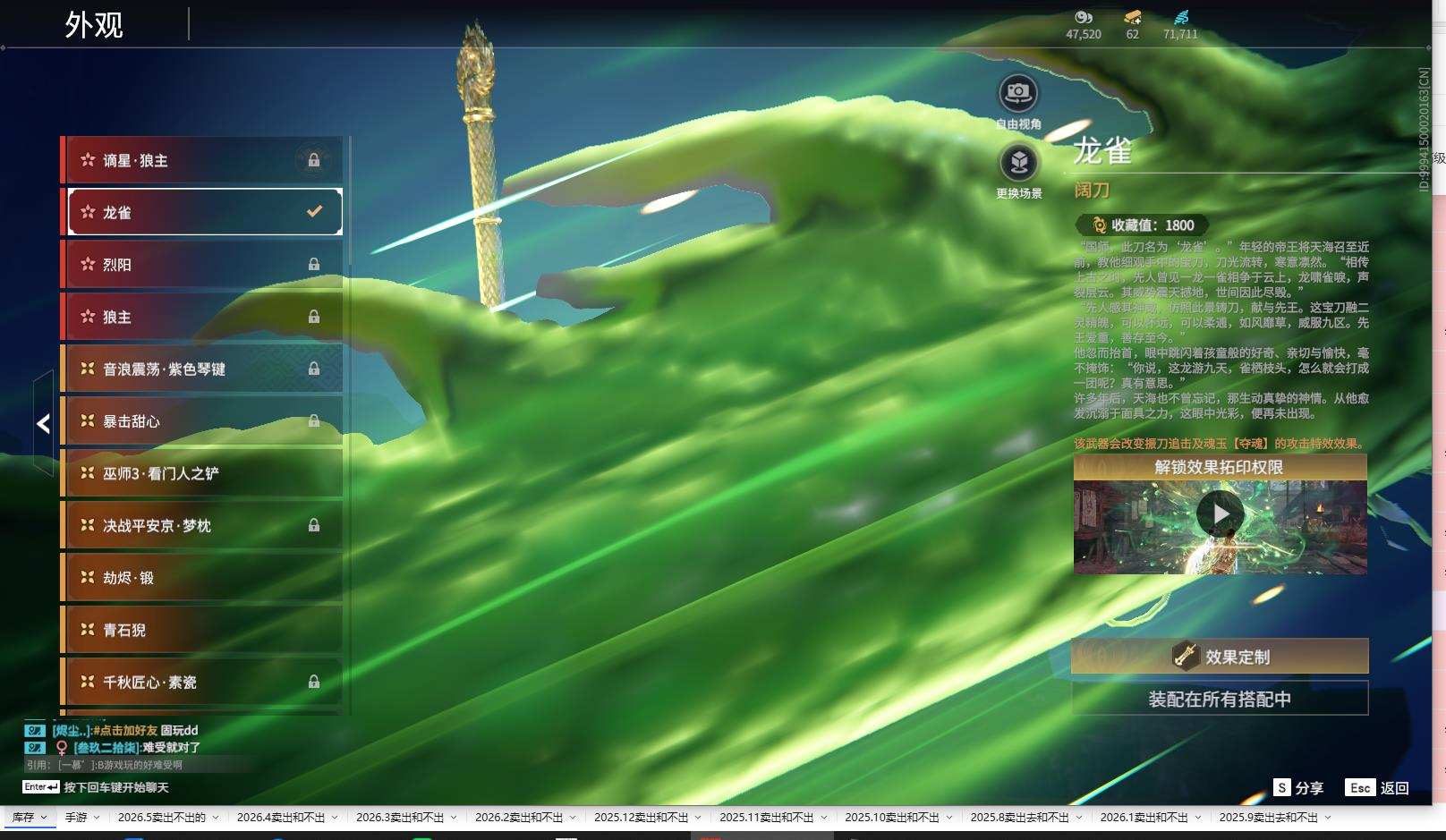Screen dimensions: 1446x840
Task: Open the free camera view (自由视角)
Action: [x=1018, y=93]
